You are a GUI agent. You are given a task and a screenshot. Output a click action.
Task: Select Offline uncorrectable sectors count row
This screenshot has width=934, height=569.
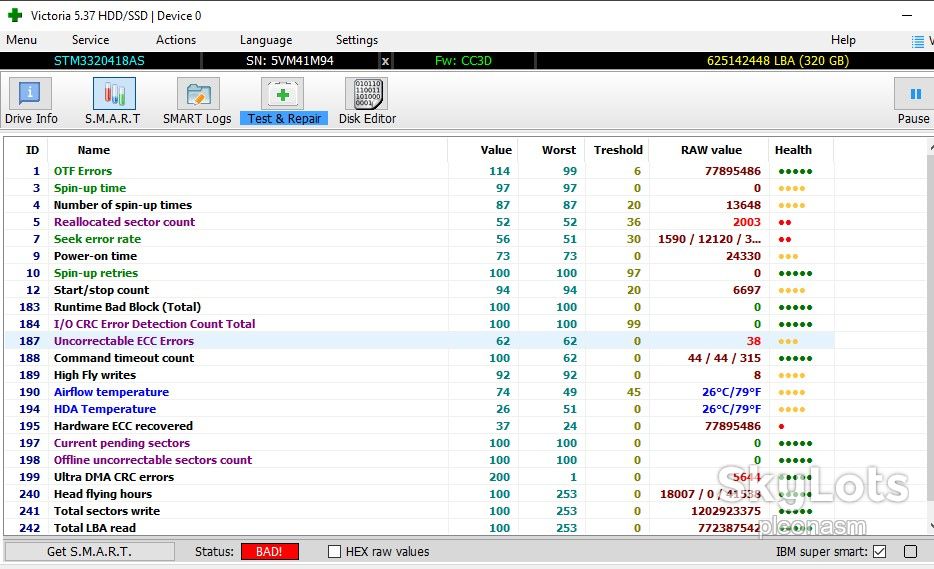pyautogui.click(x=419, y=460)
